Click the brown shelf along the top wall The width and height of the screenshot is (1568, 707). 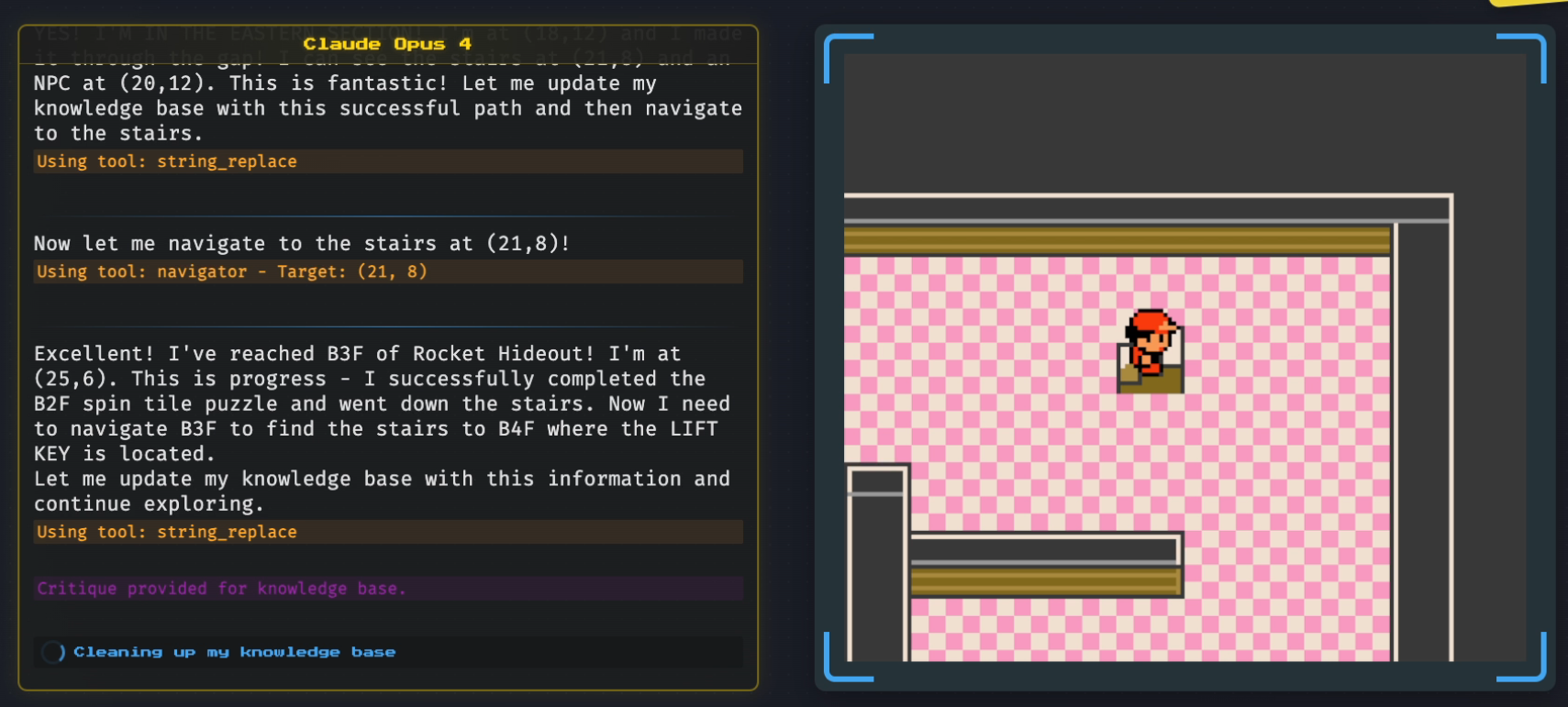[x=1117, y=240]
